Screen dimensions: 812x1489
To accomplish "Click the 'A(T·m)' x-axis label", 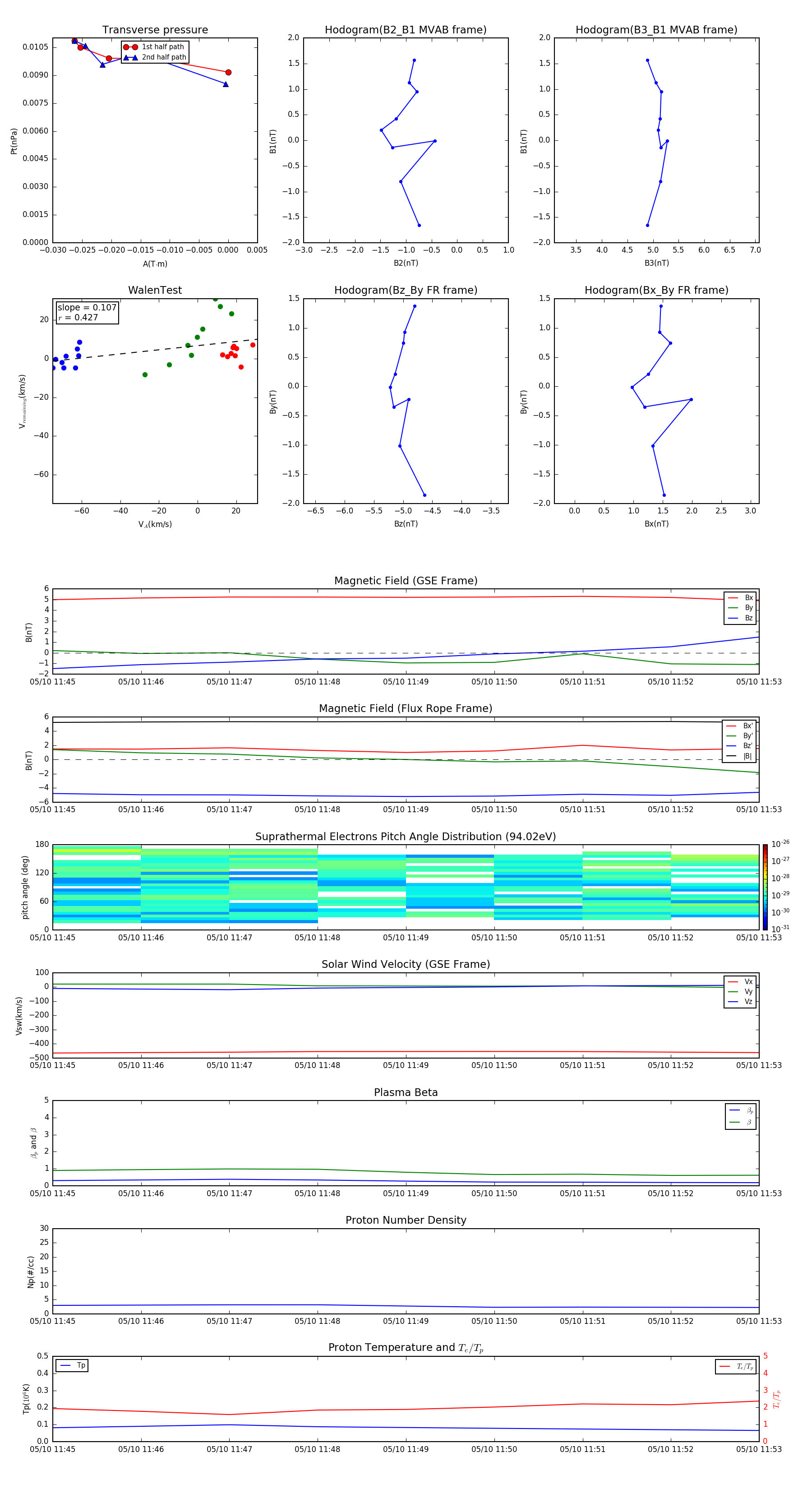I will (155, 264).
